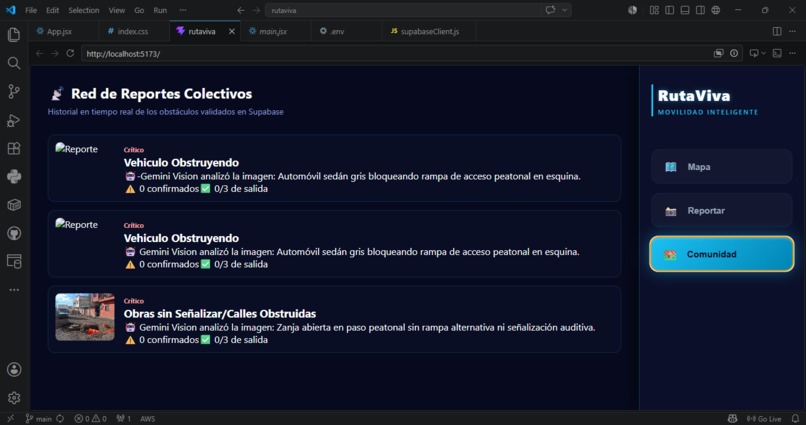Go forward using title bar navigation arrow
This screenshot has width=806, height=425.
[x=256, y=10]
